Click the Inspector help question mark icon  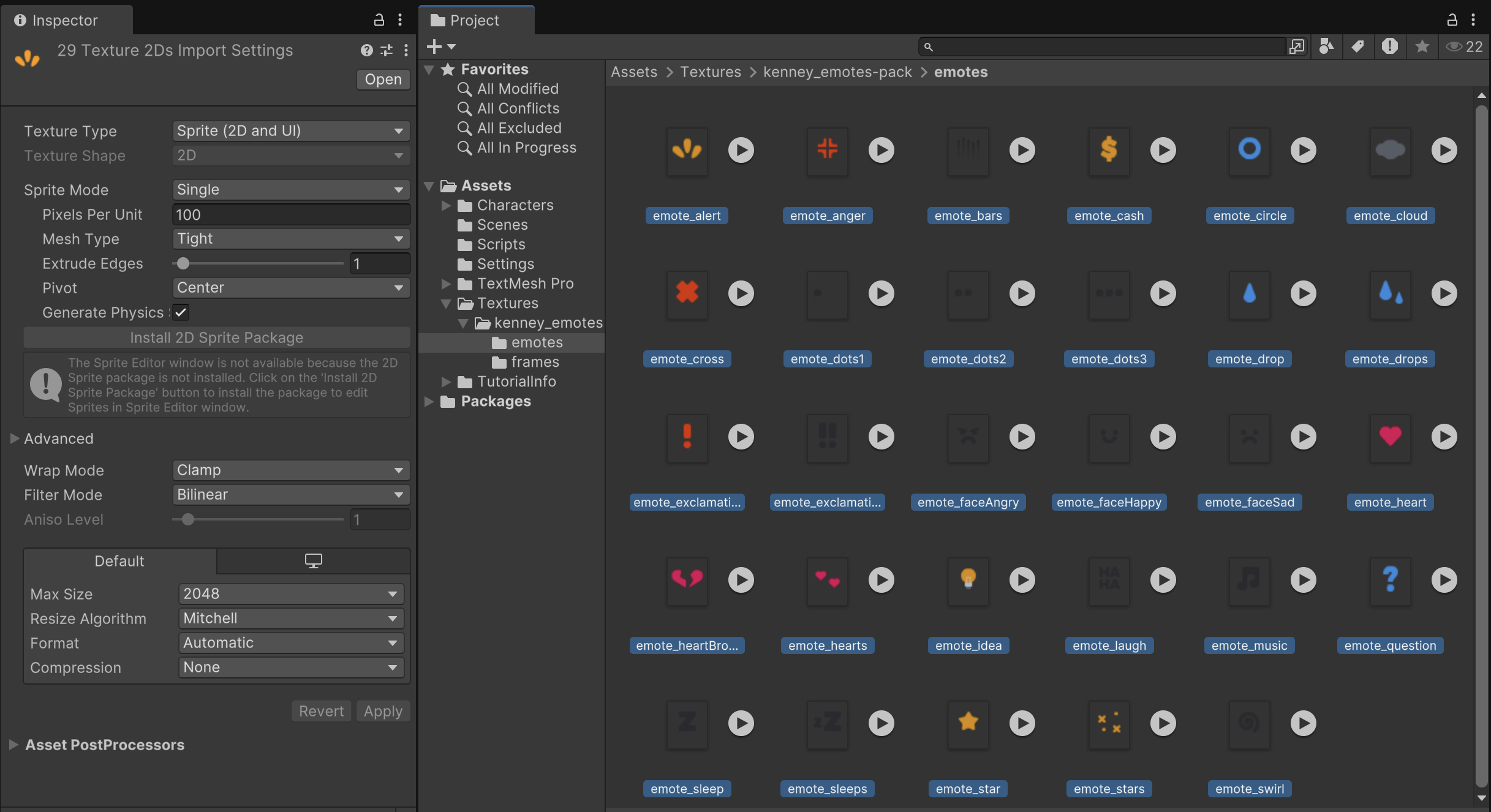tap(366, 50)
